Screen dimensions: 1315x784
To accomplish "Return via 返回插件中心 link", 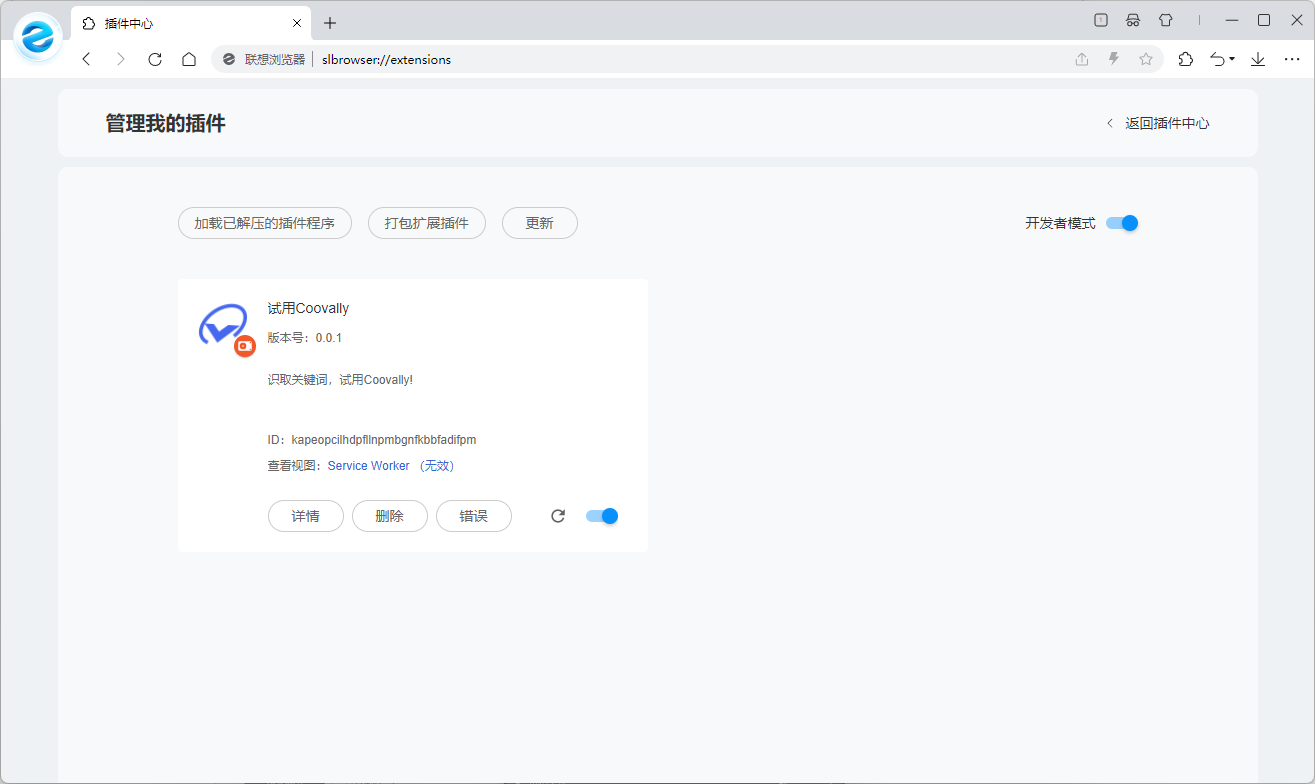I will tap(1158, 123).
